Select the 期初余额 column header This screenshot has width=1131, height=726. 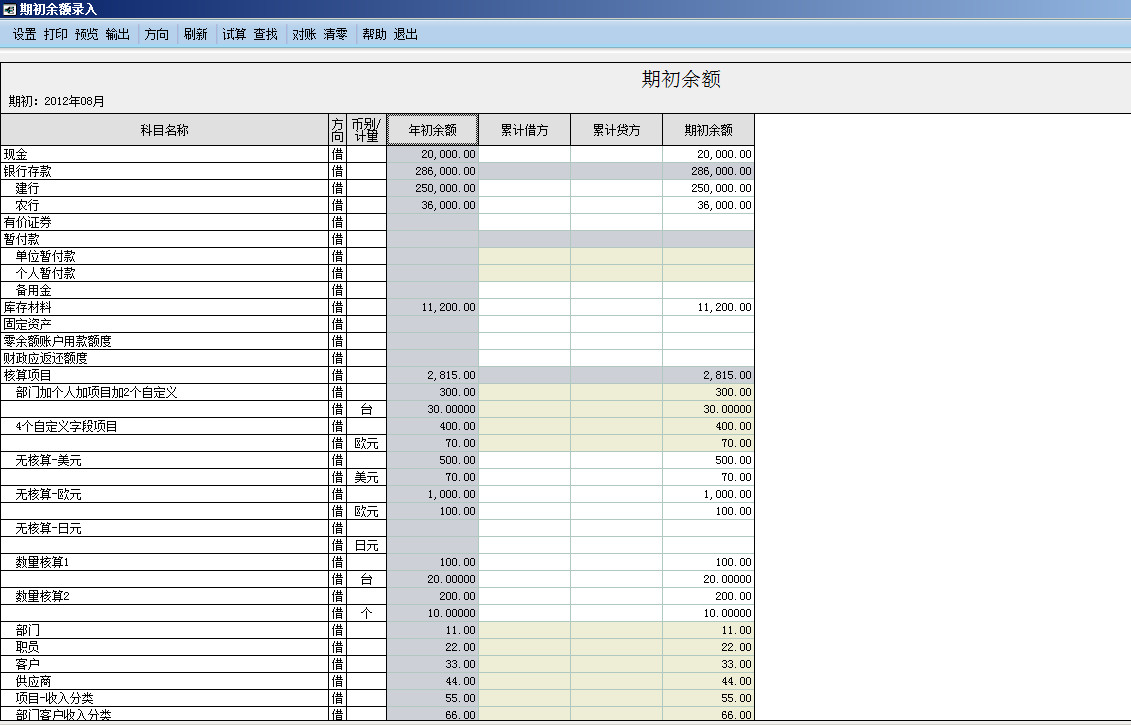(708, 130)
